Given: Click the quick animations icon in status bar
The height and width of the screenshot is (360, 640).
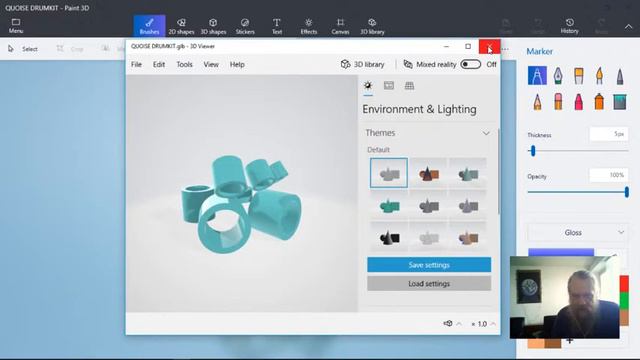Looking at the screenshot, I should click(448, 323).
